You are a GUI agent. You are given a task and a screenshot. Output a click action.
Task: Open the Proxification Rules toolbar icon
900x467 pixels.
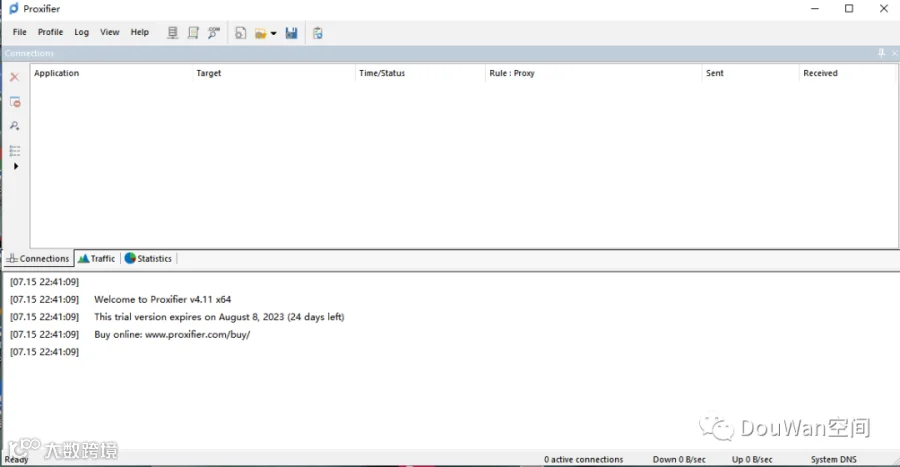point(193,33)
